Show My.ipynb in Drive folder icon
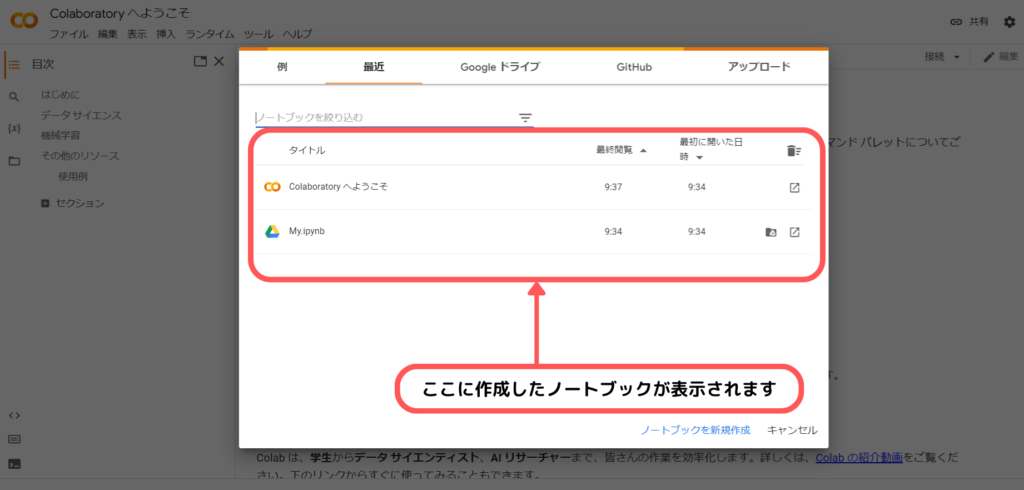This screenshot has height=490, width=1024. [x=771, y=232]
